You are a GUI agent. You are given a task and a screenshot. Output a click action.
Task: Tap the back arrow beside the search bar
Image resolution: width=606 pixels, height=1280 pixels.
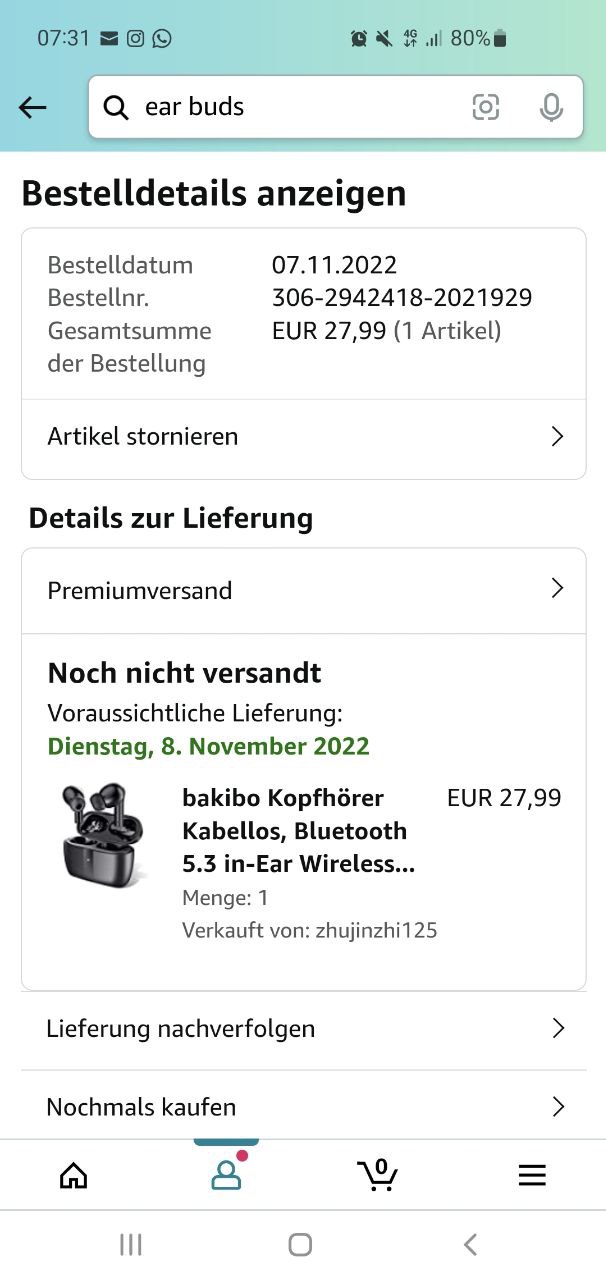33,108
